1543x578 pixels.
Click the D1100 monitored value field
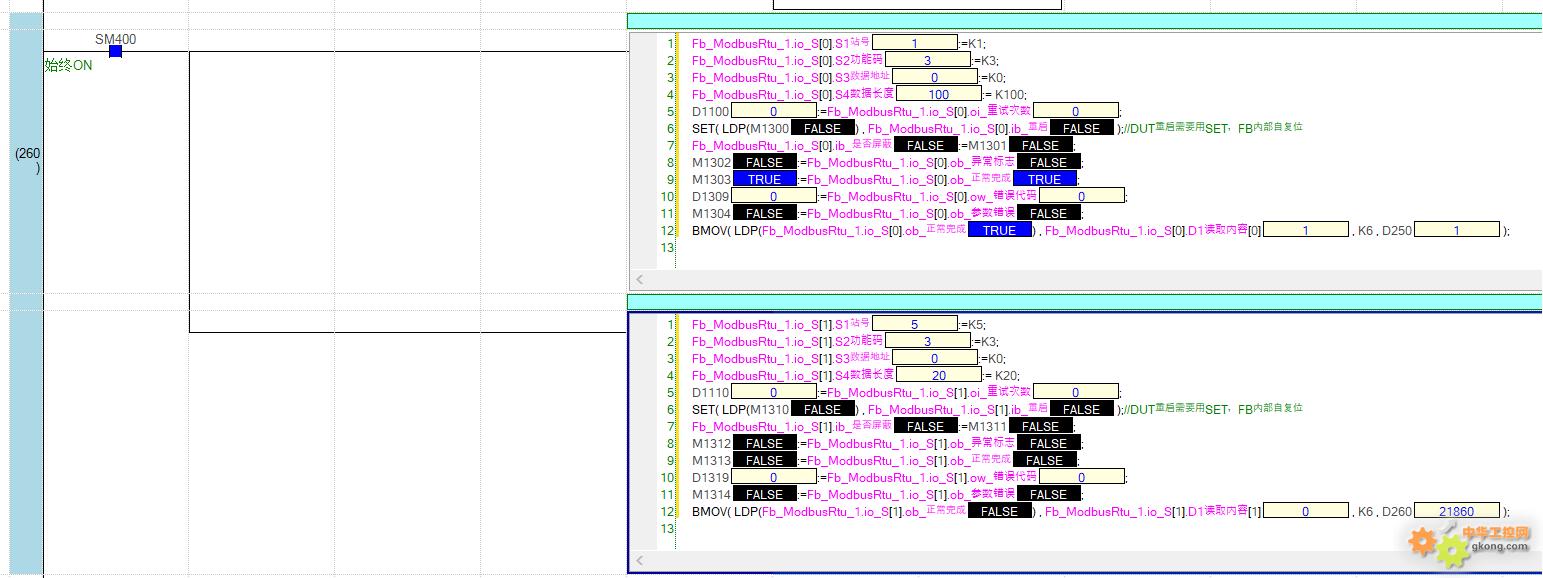click(773, 112)
